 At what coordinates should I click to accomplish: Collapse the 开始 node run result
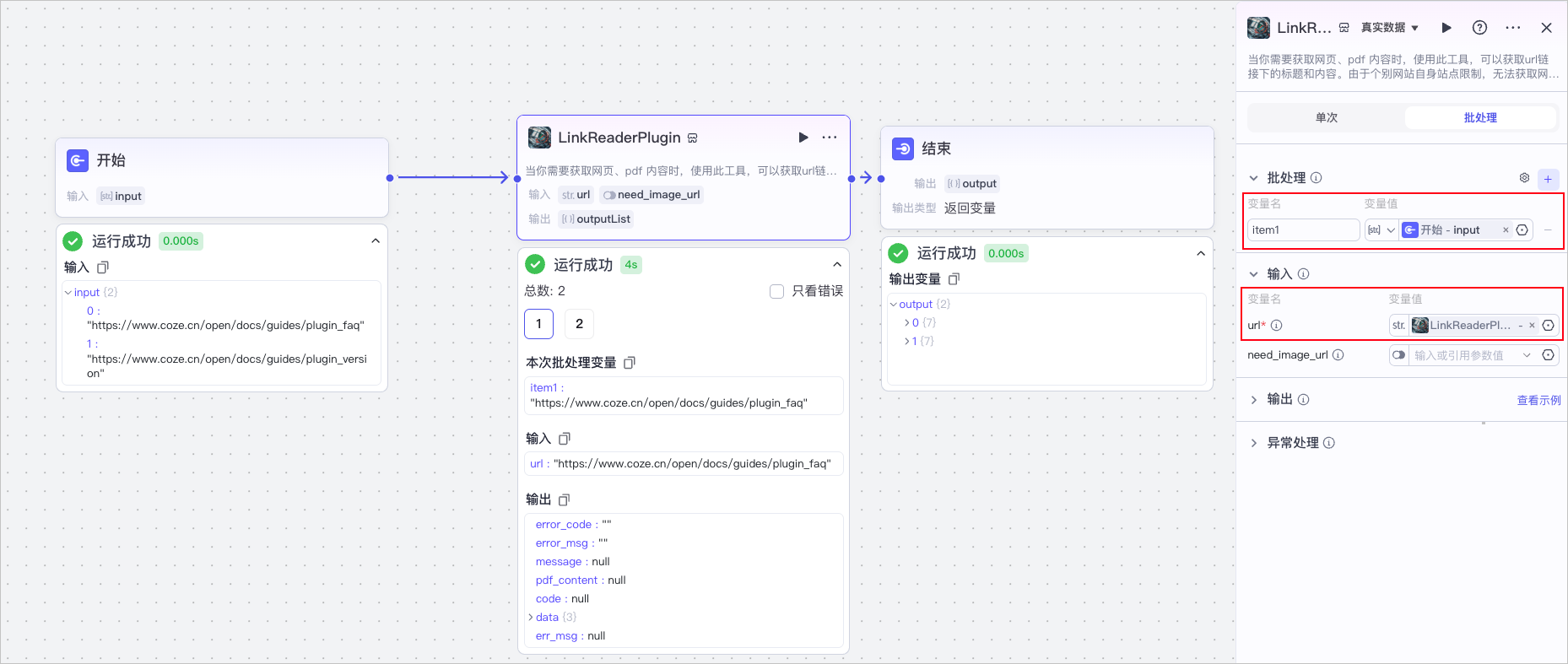(x=376, y=241)
